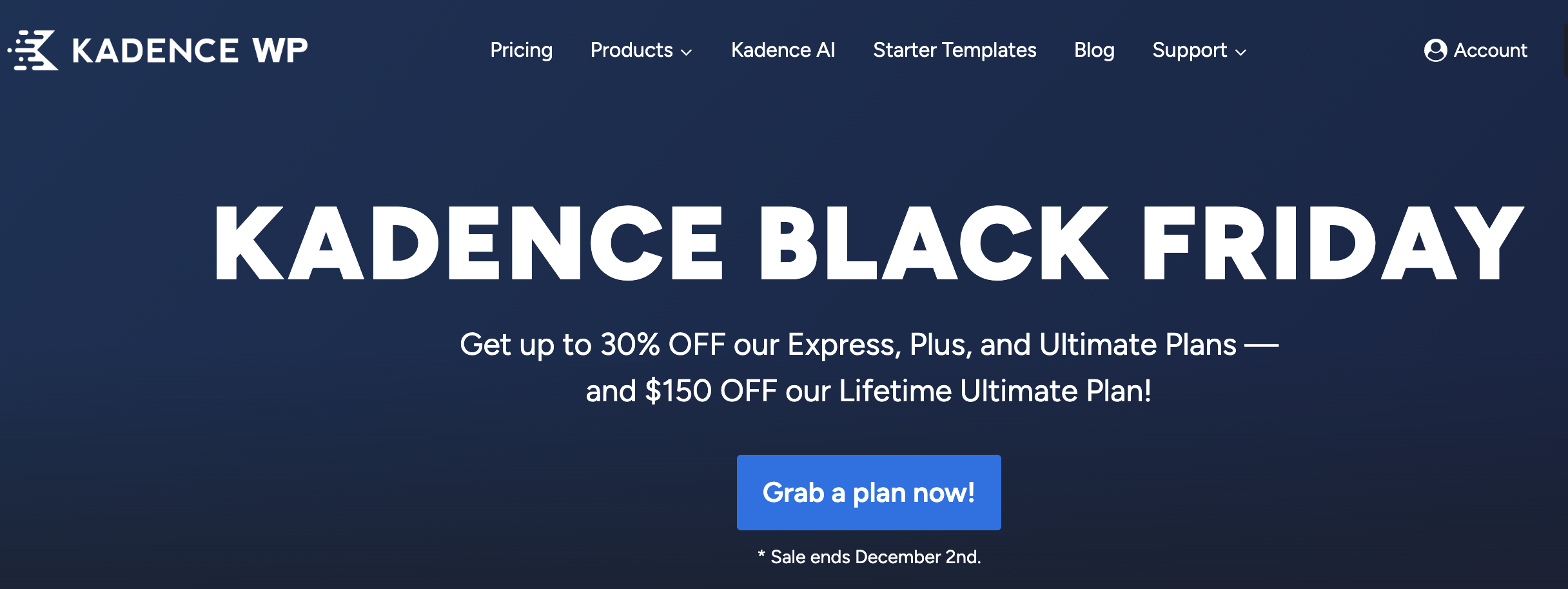This screenshot has width=1568, height=589.
Task: Click the Account user avatar icon
Action: click(x=1435, y=50)
